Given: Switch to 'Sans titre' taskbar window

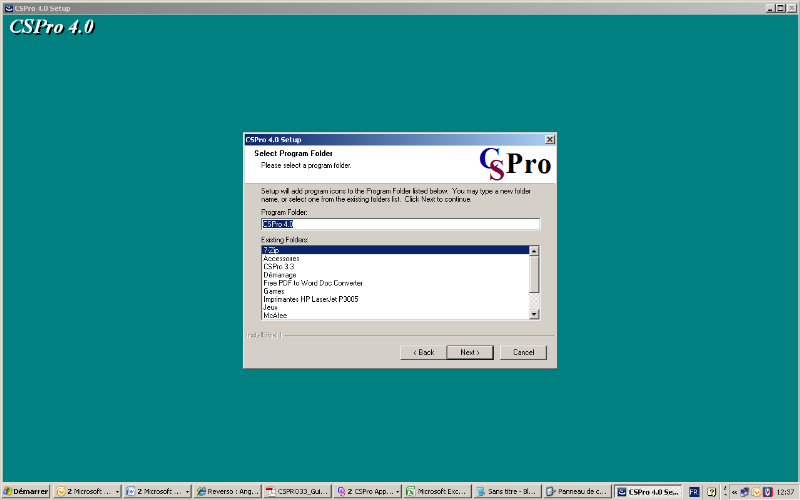Looking at the screenshot, I should pyautogui.click(x=506, y=491).
